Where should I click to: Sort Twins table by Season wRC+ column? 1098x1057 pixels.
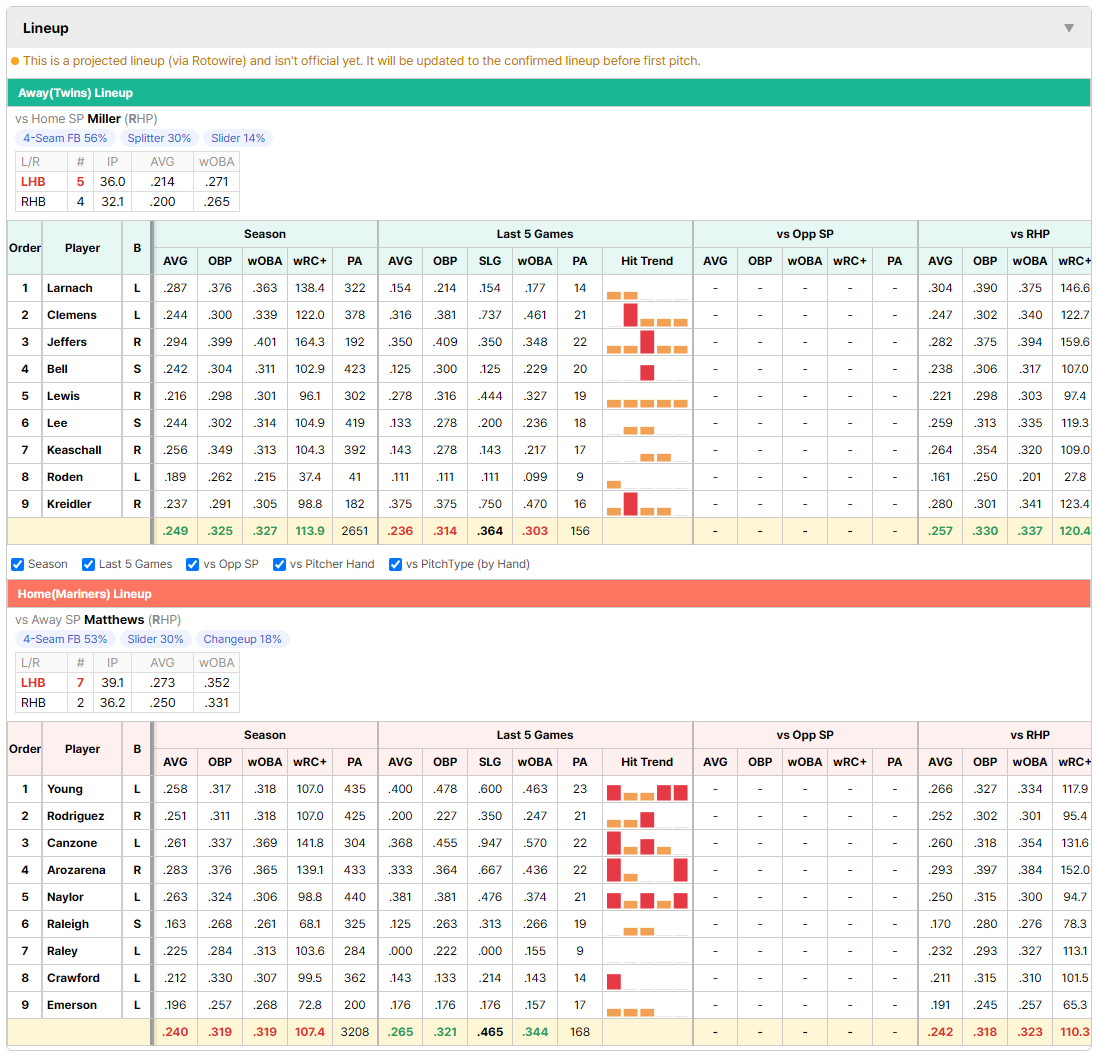[x=310, y=261]
